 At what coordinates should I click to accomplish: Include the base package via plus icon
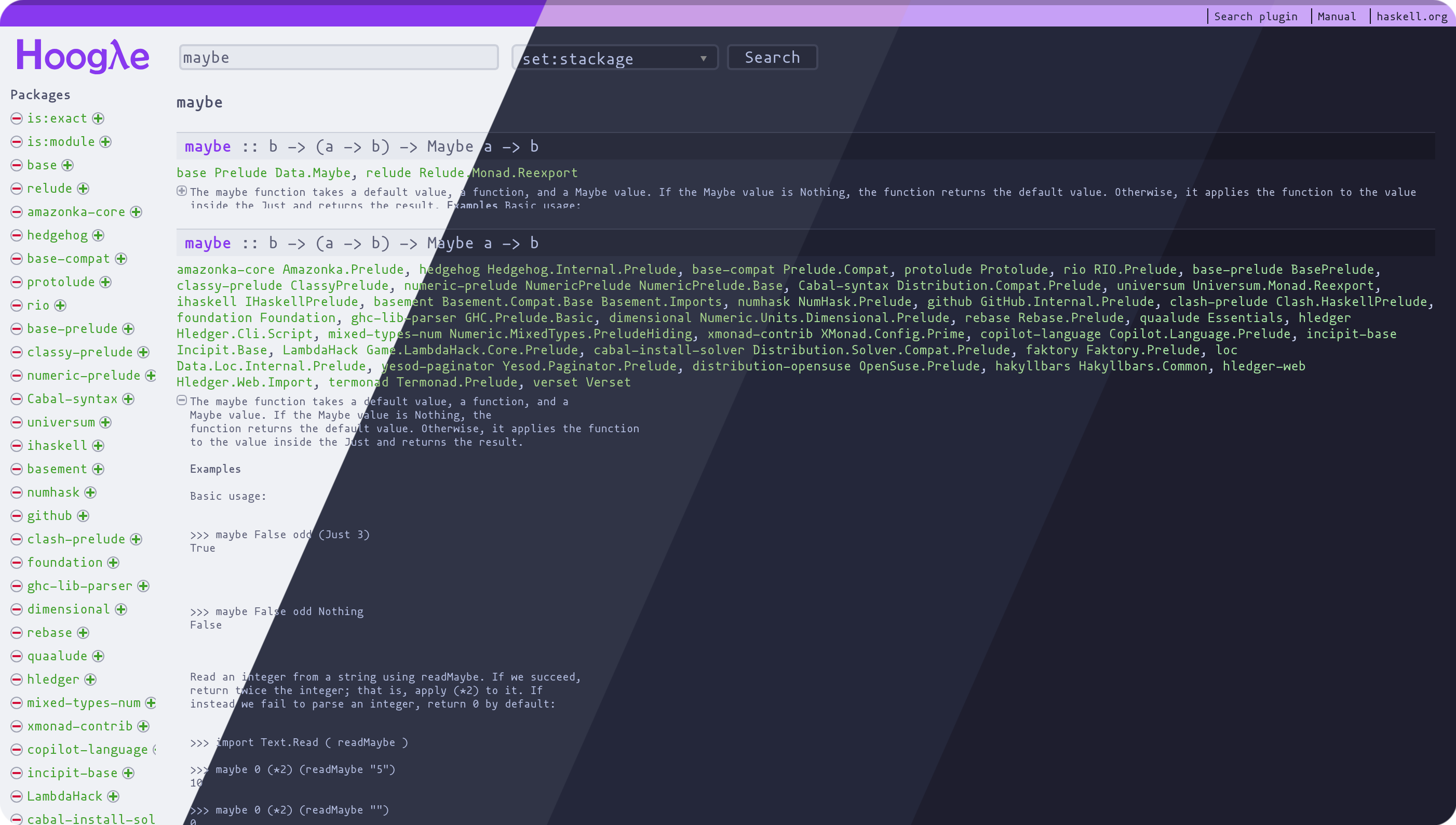pyautogui.click(x=68, y=165)
